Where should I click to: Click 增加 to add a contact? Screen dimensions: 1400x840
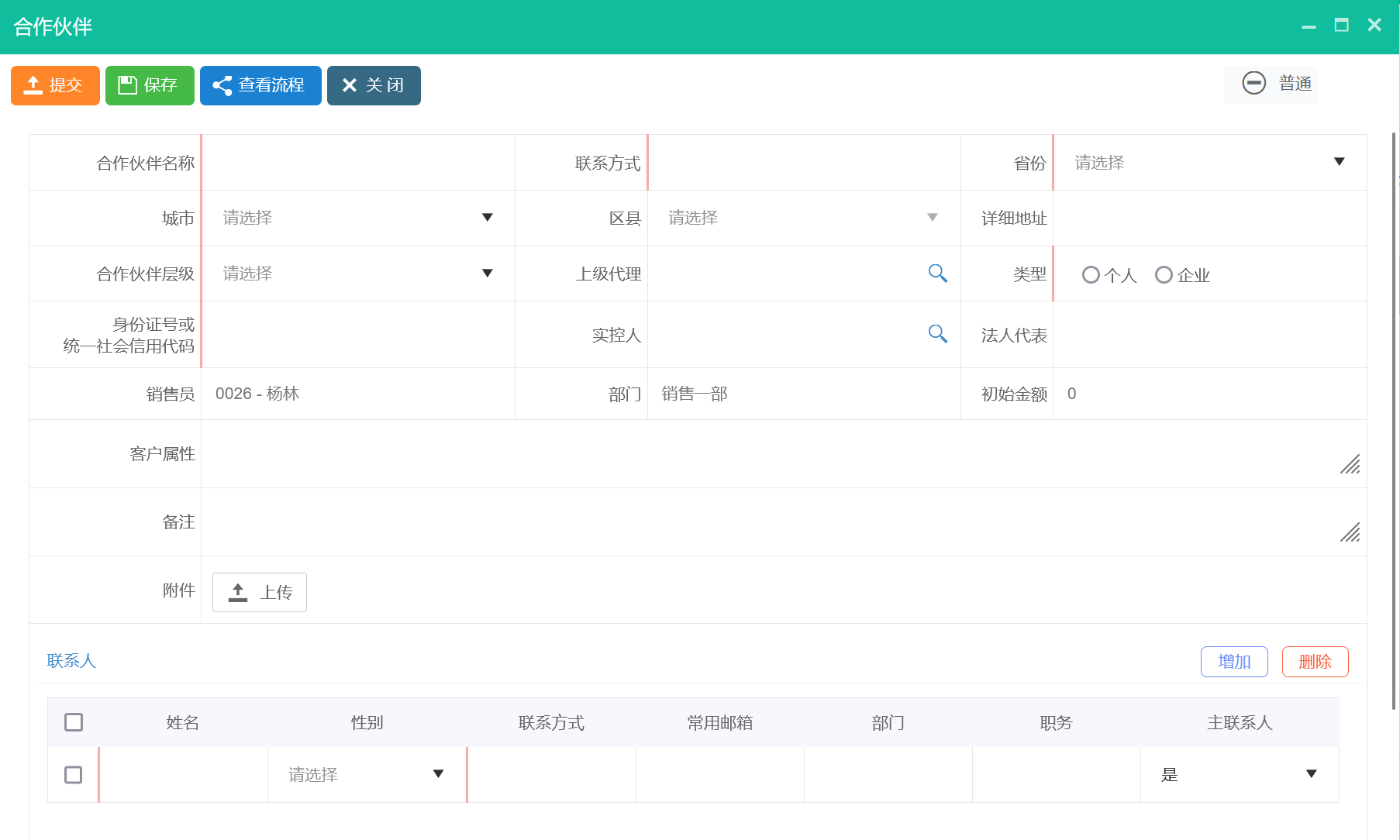pyautogui.click(x=1234, y=662)
